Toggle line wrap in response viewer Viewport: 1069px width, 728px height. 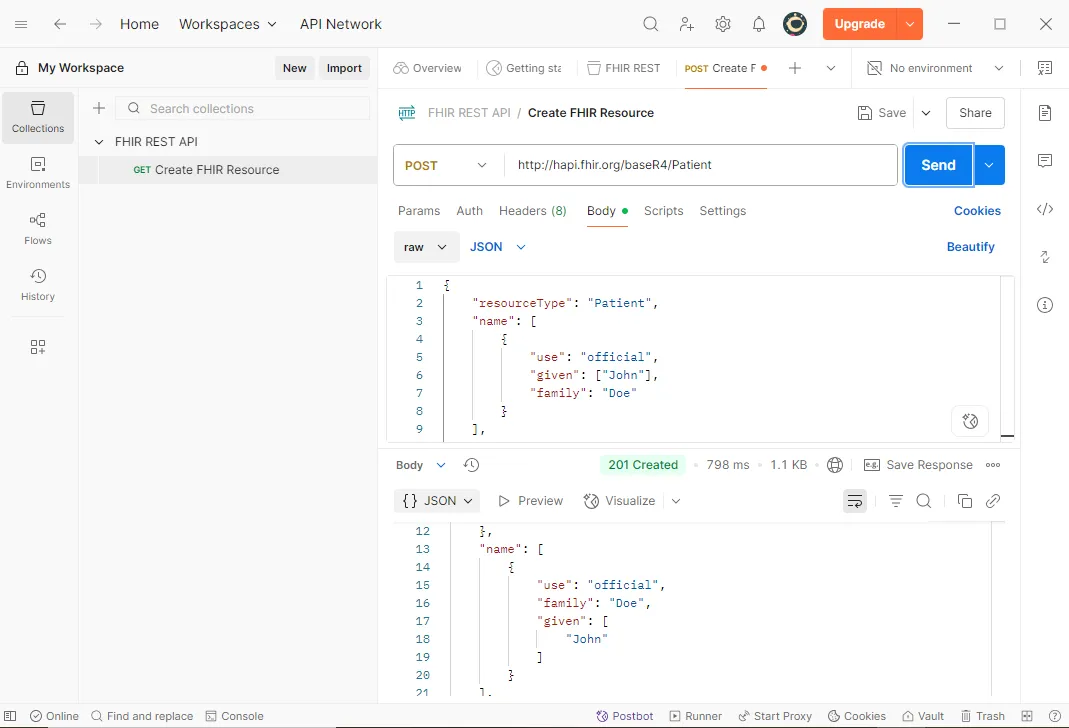[855, 501]
